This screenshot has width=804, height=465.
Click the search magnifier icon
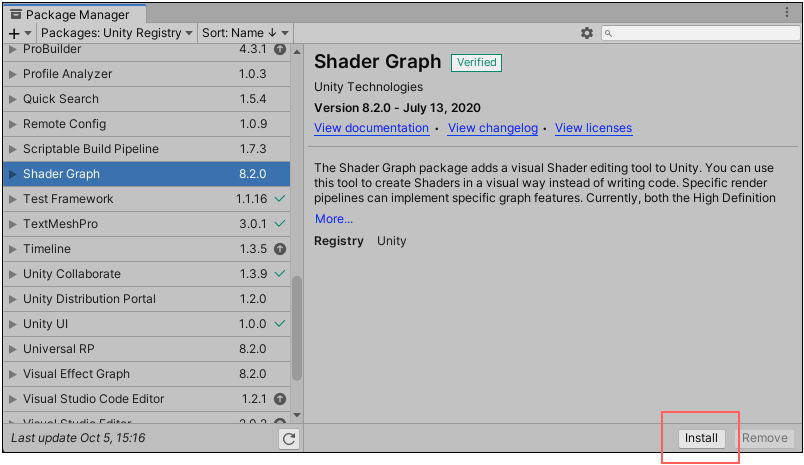[610, 33]
